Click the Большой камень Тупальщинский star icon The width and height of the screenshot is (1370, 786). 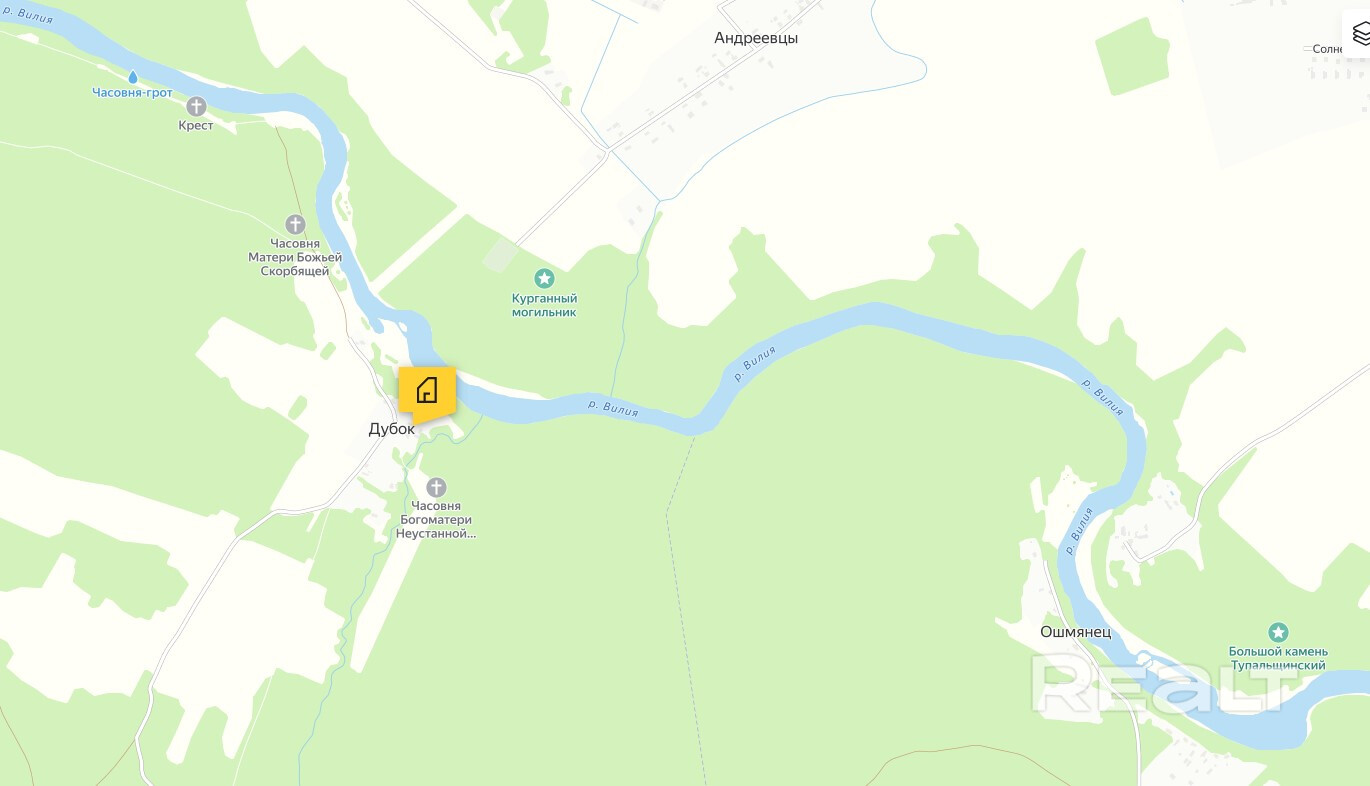coord(1278,632)
